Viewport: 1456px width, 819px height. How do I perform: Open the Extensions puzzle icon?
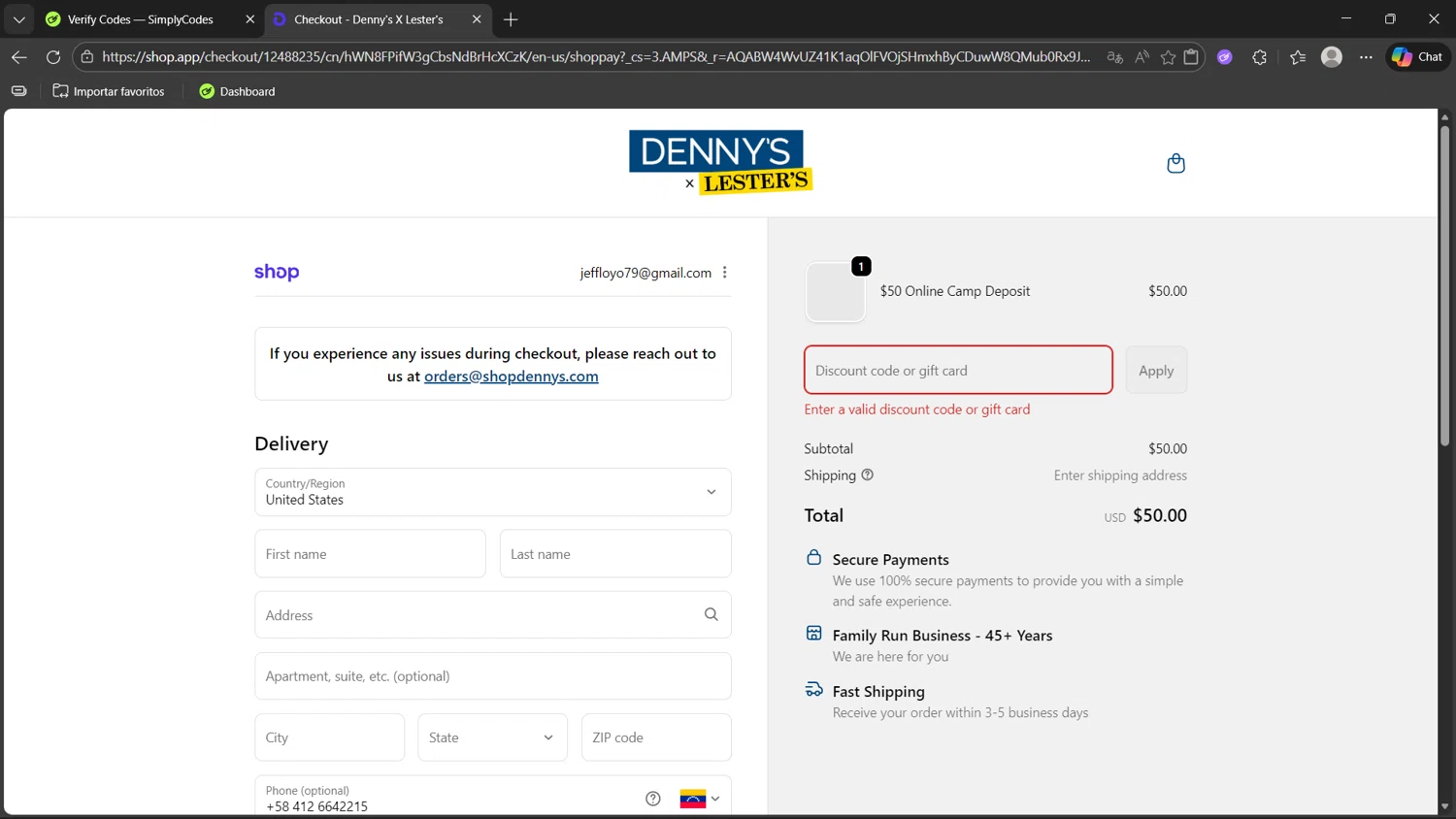(x=1260, y=57)
